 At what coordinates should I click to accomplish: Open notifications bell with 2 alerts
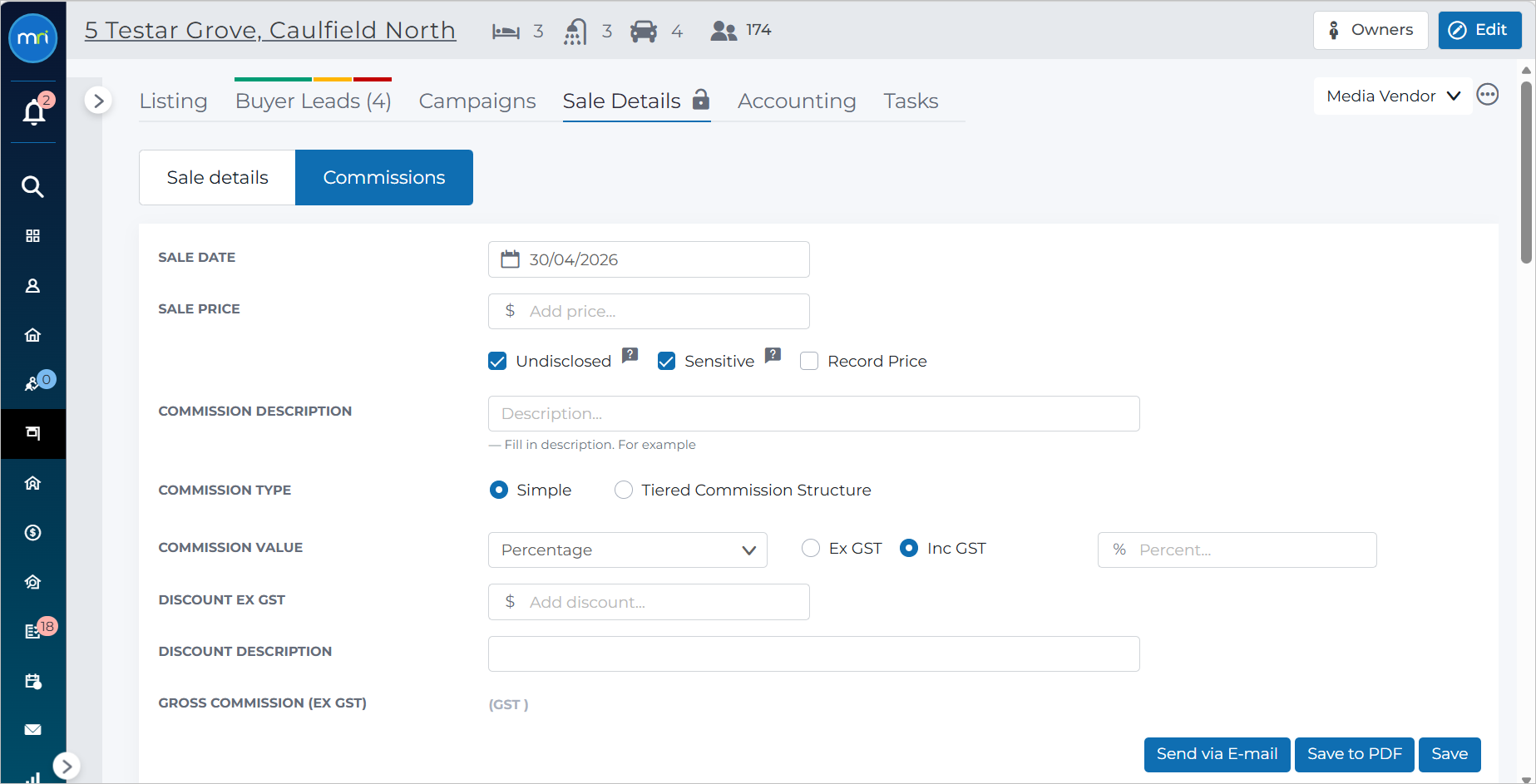pos(34,111)
